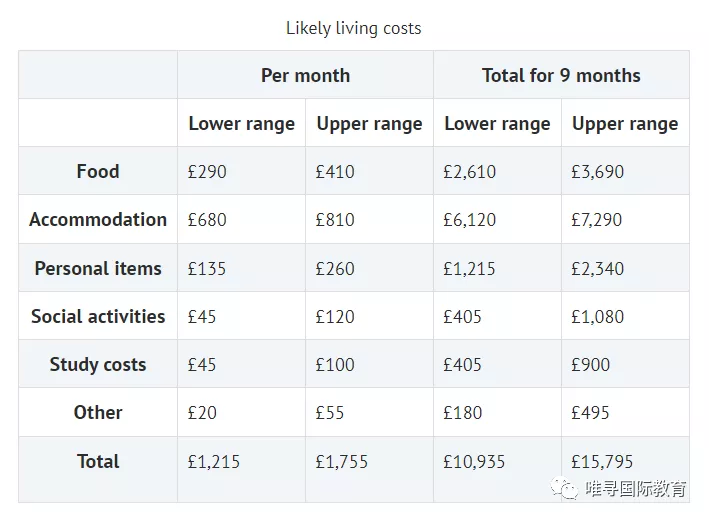This screenshot has width=709, height=520.
Task: Select the £15,795 grand total cell
Action: pos(603,462)
